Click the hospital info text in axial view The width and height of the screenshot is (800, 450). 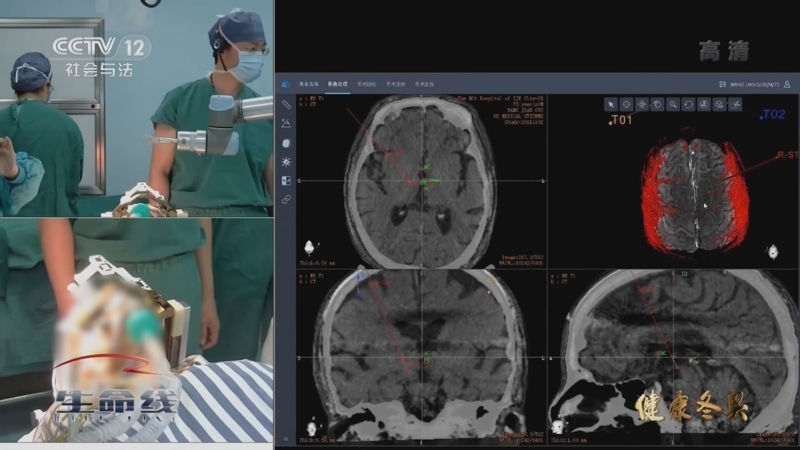click(x=500, y=110)
